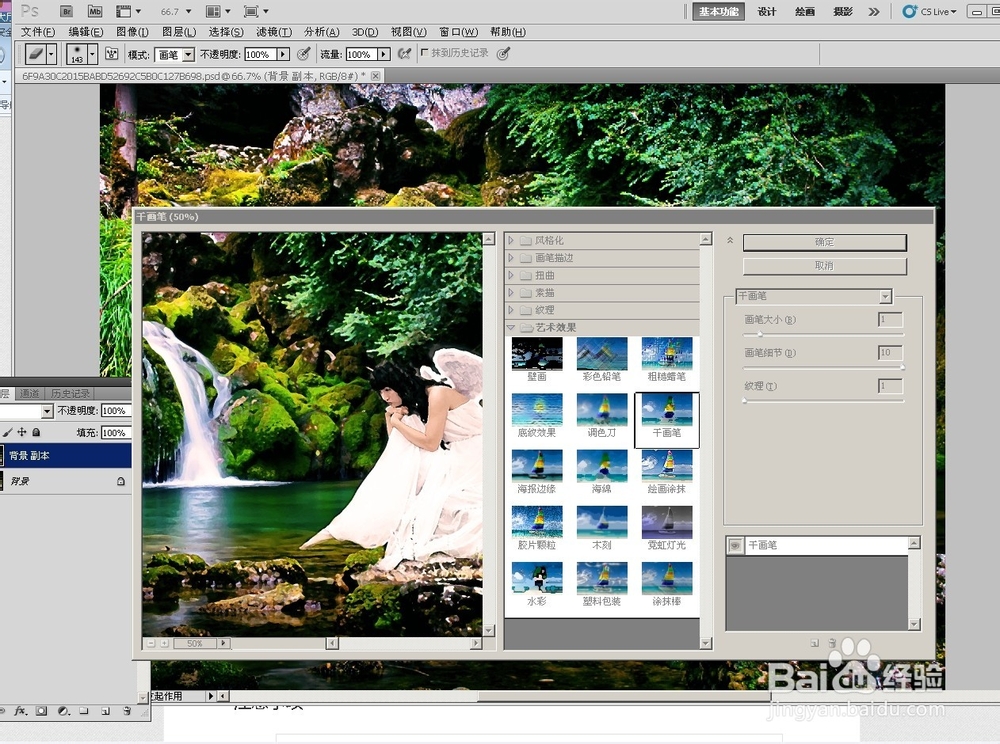Select the 水彩 filter thumbnail

537,578
